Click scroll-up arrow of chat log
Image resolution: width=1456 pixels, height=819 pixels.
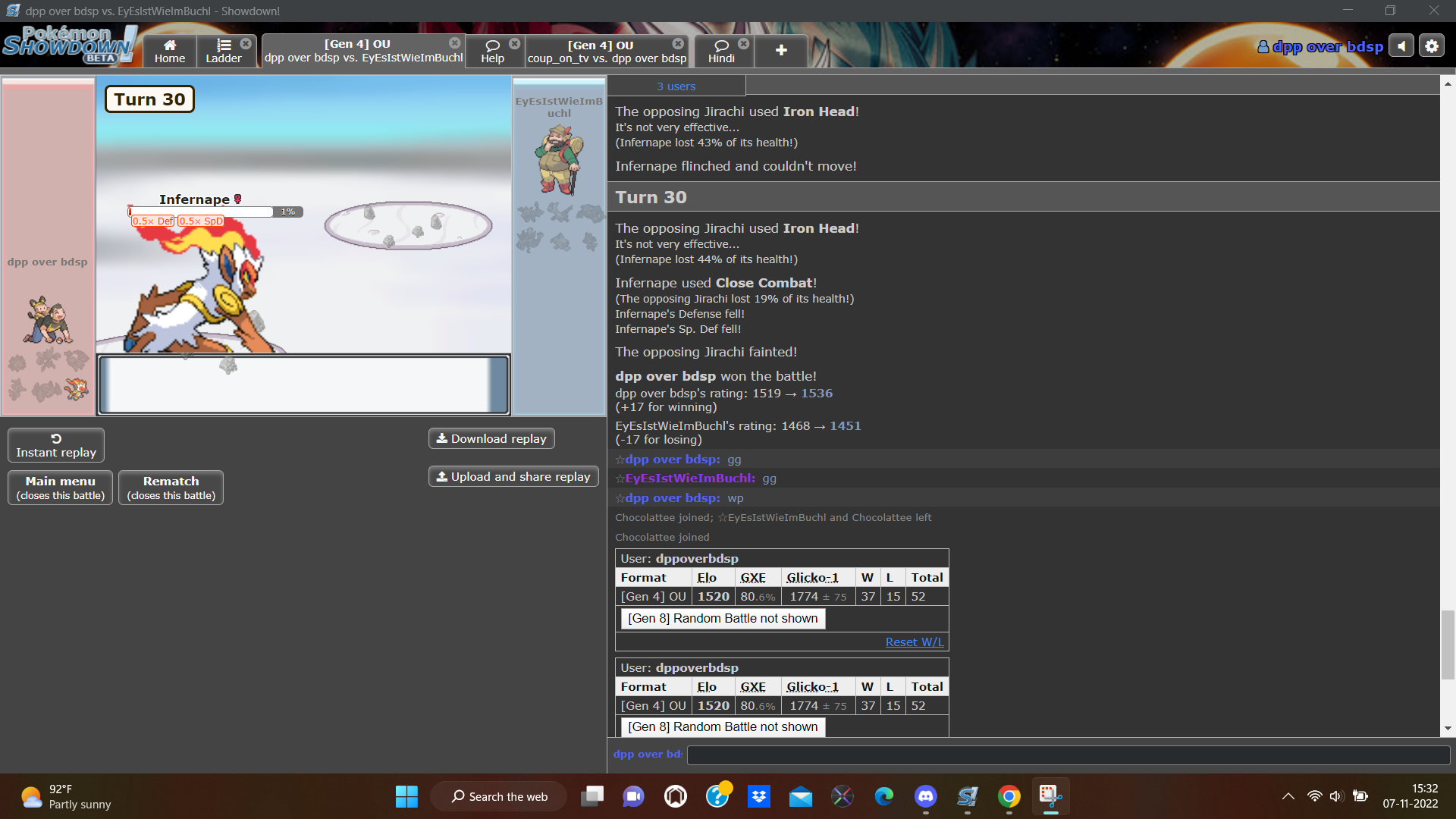click(x=1448, y=83)
